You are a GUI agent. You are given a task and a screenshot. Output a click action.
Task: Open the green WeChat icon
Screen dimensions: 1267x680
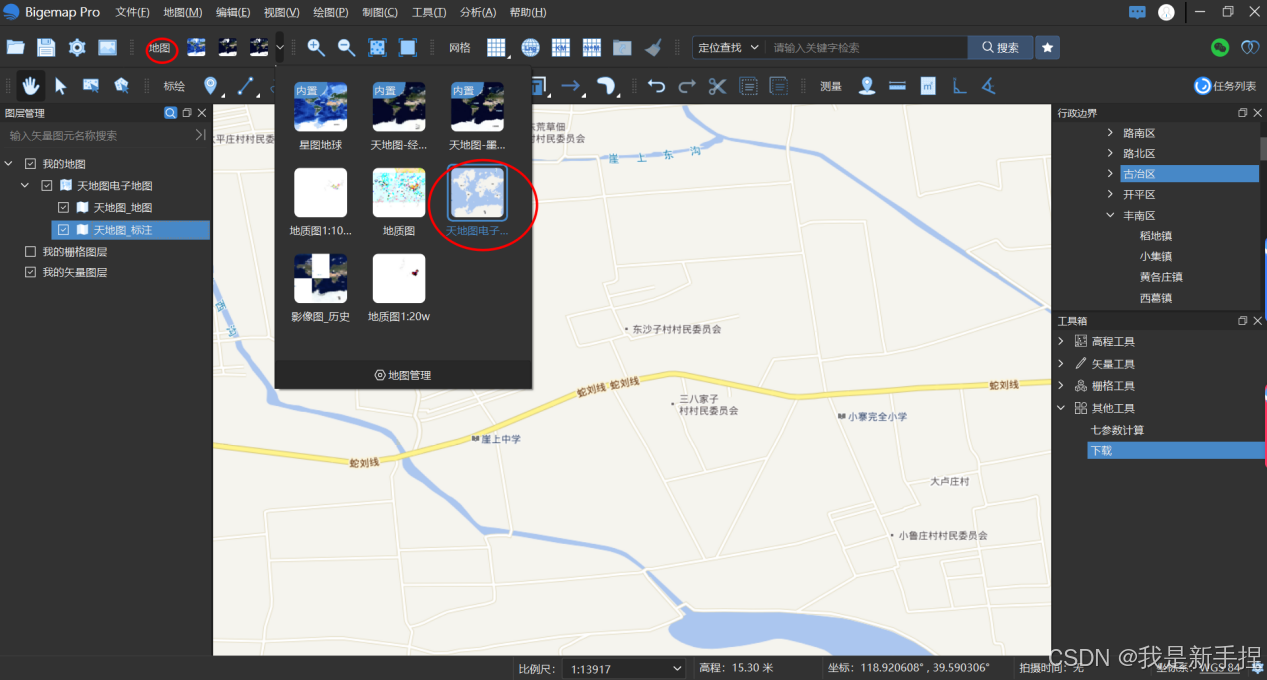point(1219,47)
